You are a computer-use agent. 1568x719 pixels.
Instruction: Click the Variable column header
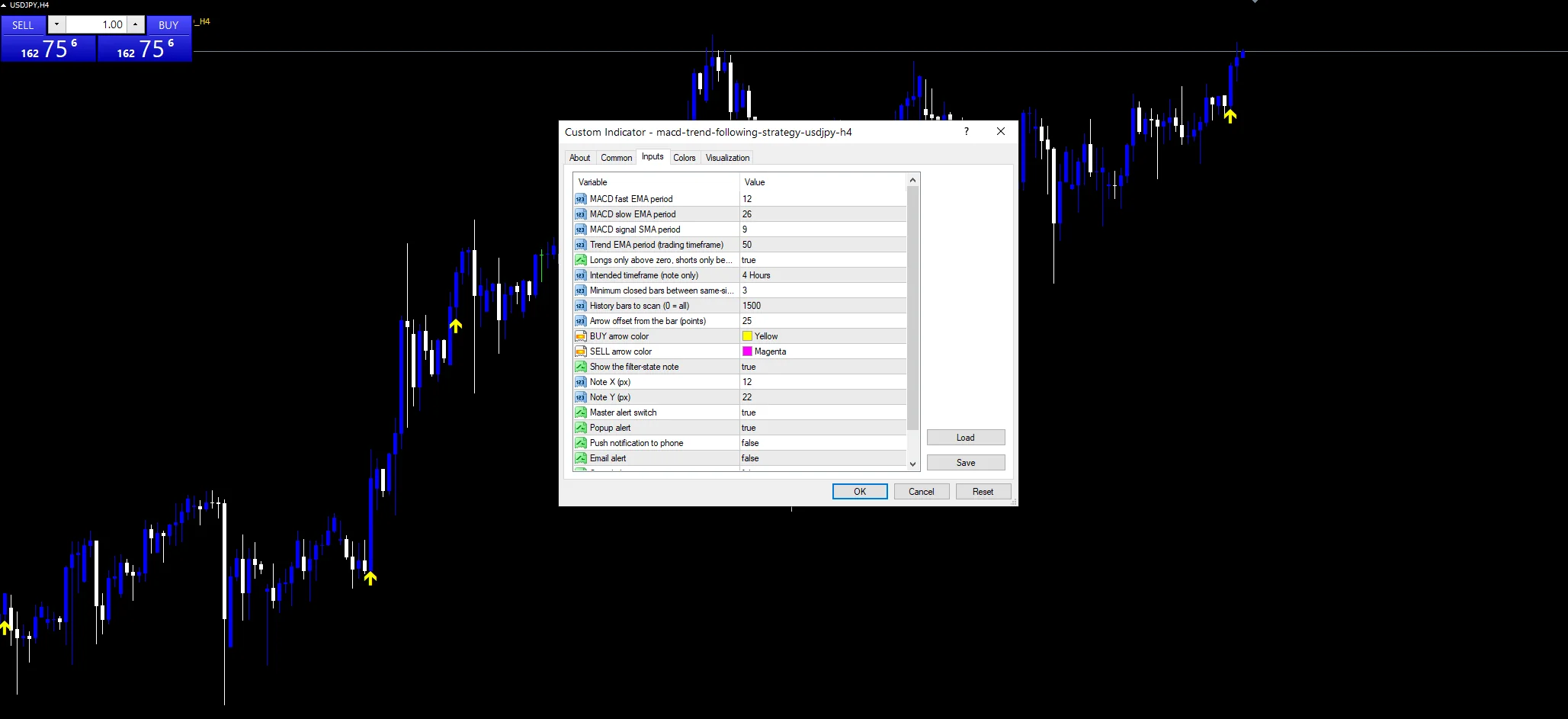pos(656,182)
